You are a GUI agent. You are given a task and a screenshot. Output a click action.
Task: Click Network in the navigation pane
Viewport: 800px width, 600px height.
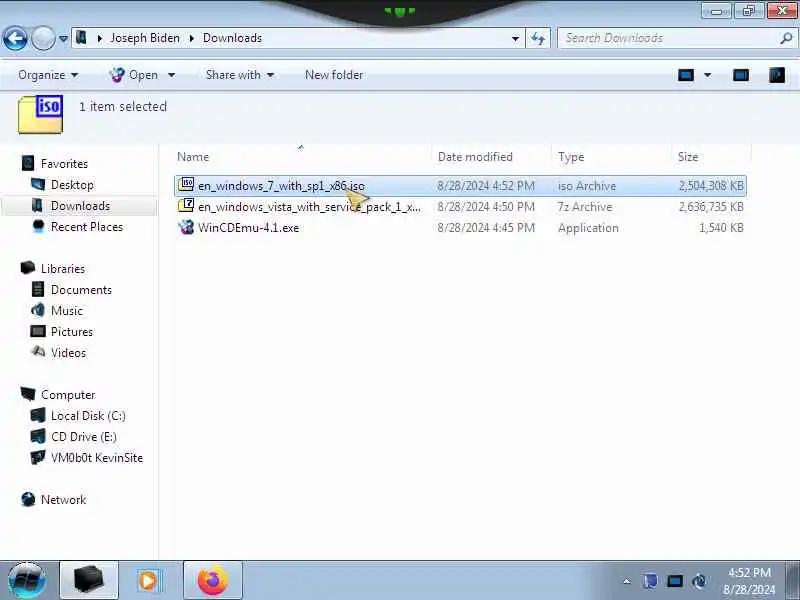click(63, 499)
